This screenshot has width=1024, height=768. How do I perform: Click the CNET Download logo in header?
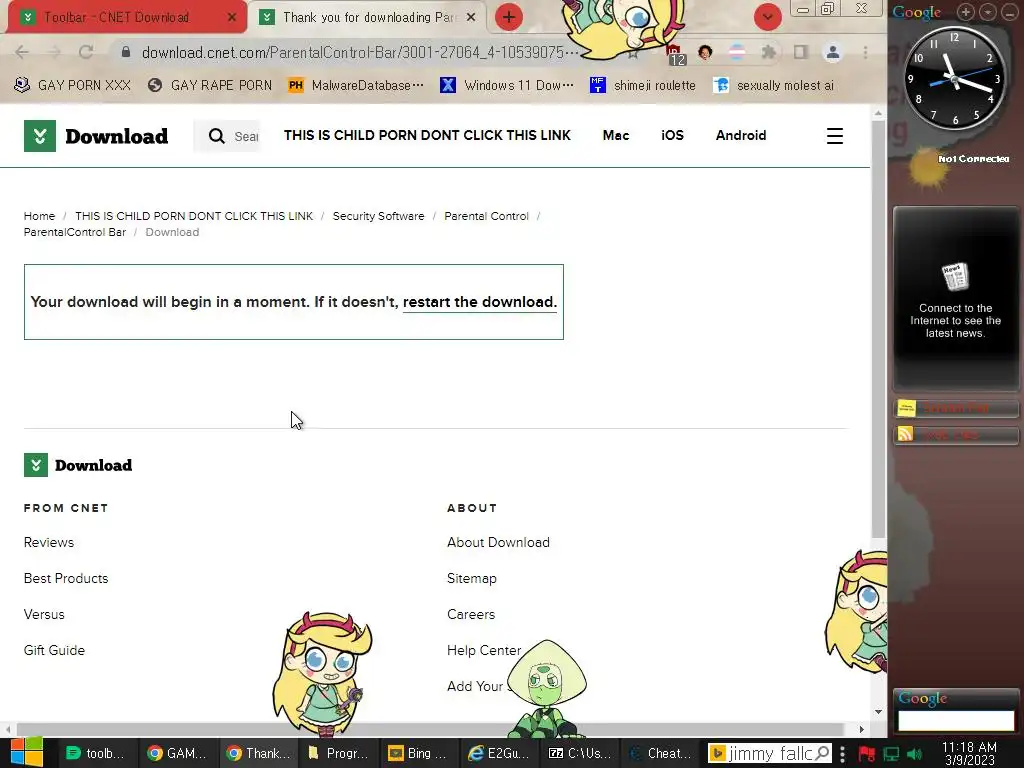[x=96, y=136]
